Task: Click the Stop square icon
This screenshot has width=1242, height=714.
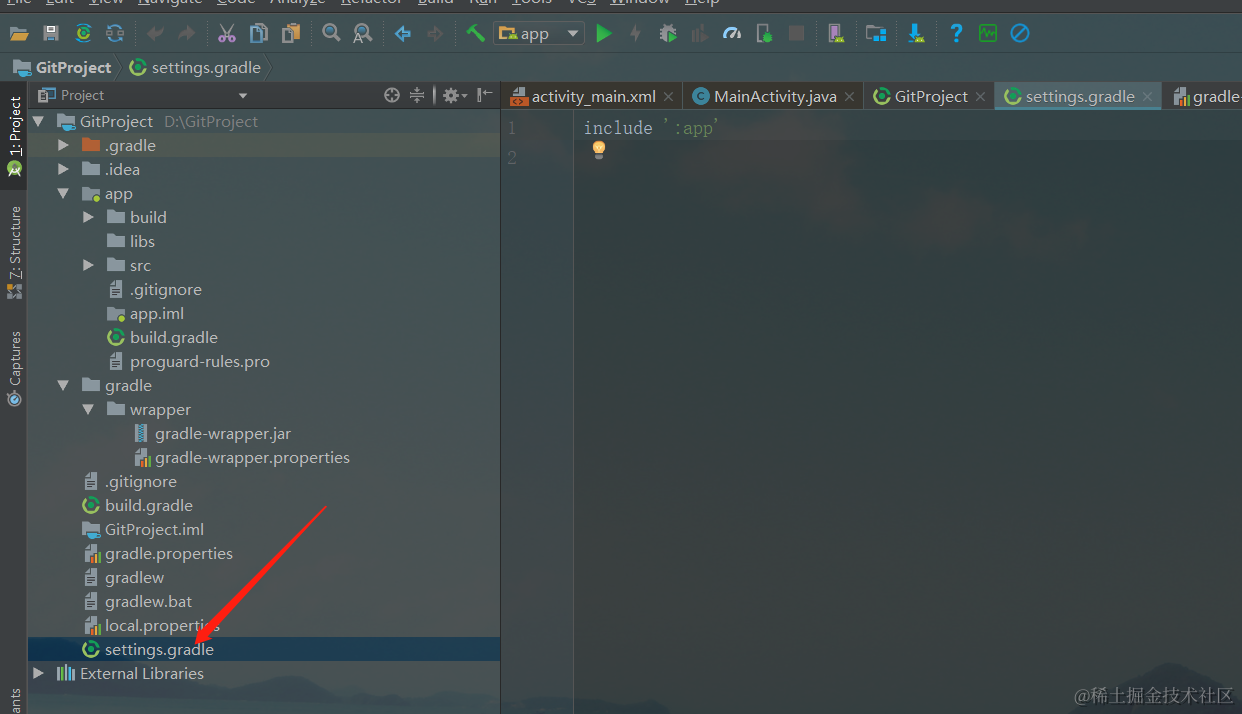Action: pyautogui.click(x=796, y=34)
